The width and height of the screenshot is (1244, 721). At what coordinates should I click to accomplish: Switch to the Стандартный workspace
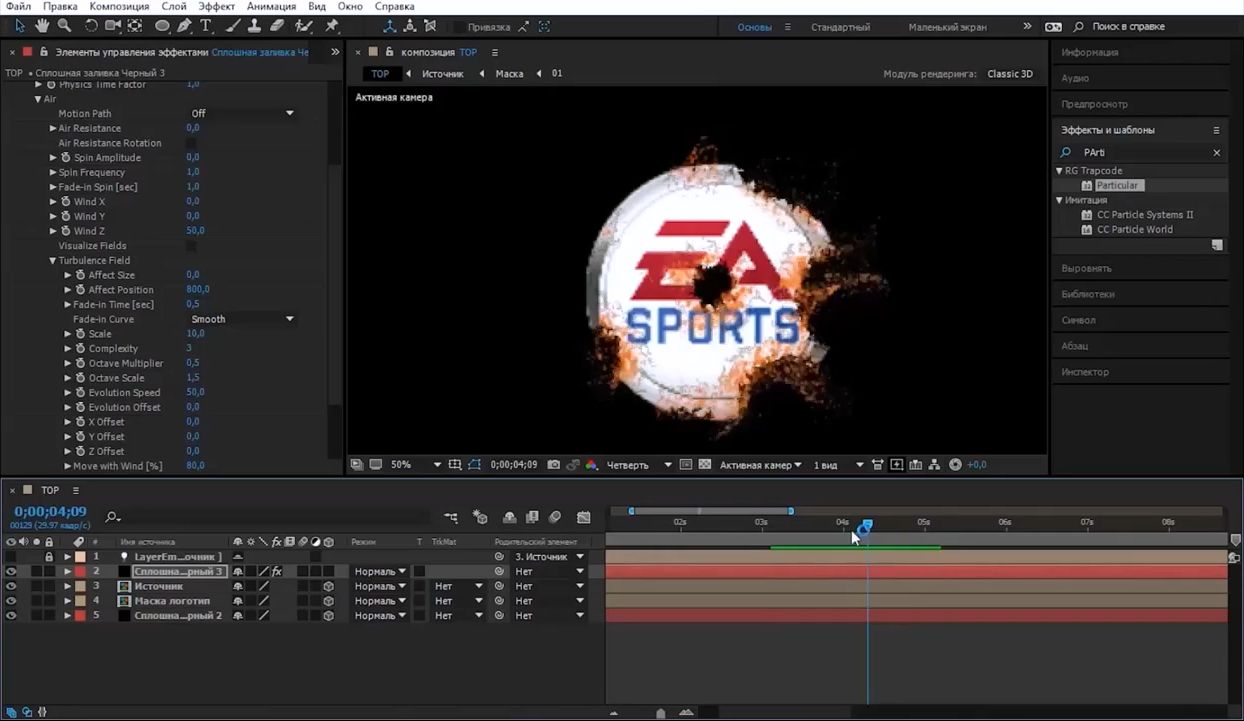[840, 27]
